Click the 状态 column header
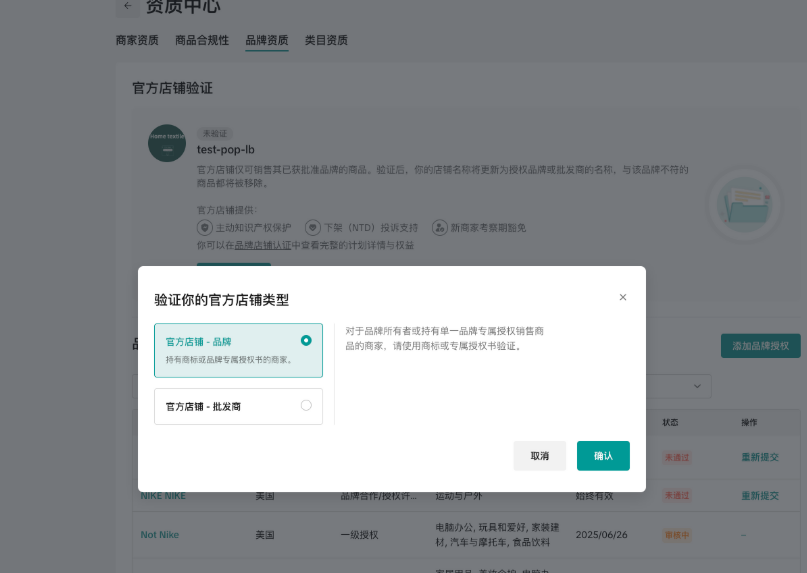Image resolution: width=807 pixels, height=573 pixels. 670,422
